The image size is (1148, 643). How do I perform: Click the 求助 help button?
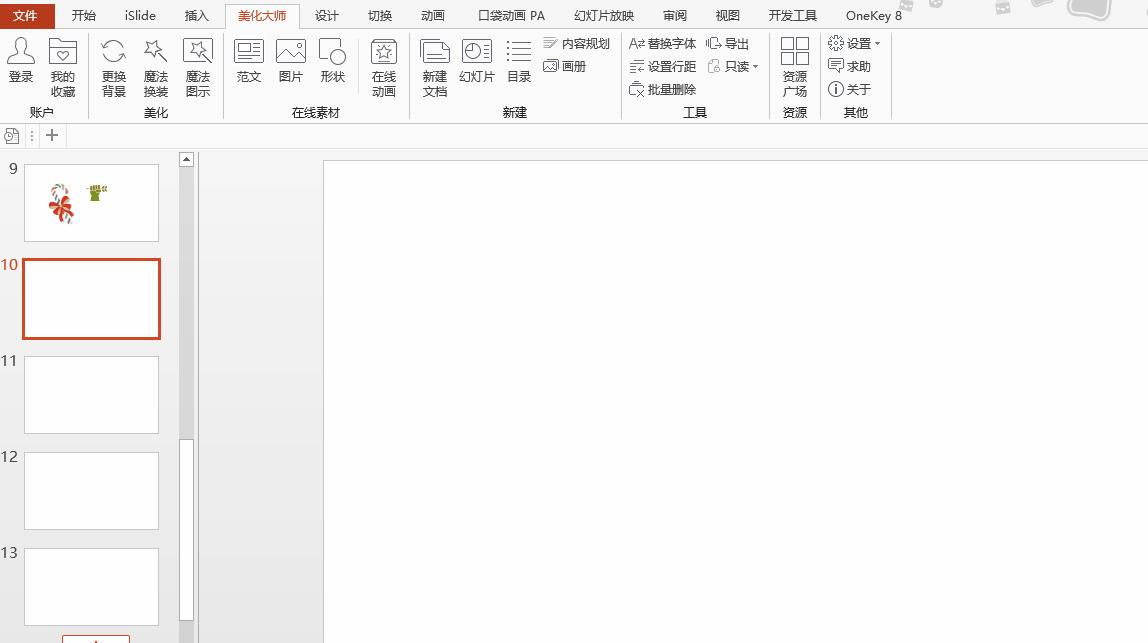click(851, 66)
